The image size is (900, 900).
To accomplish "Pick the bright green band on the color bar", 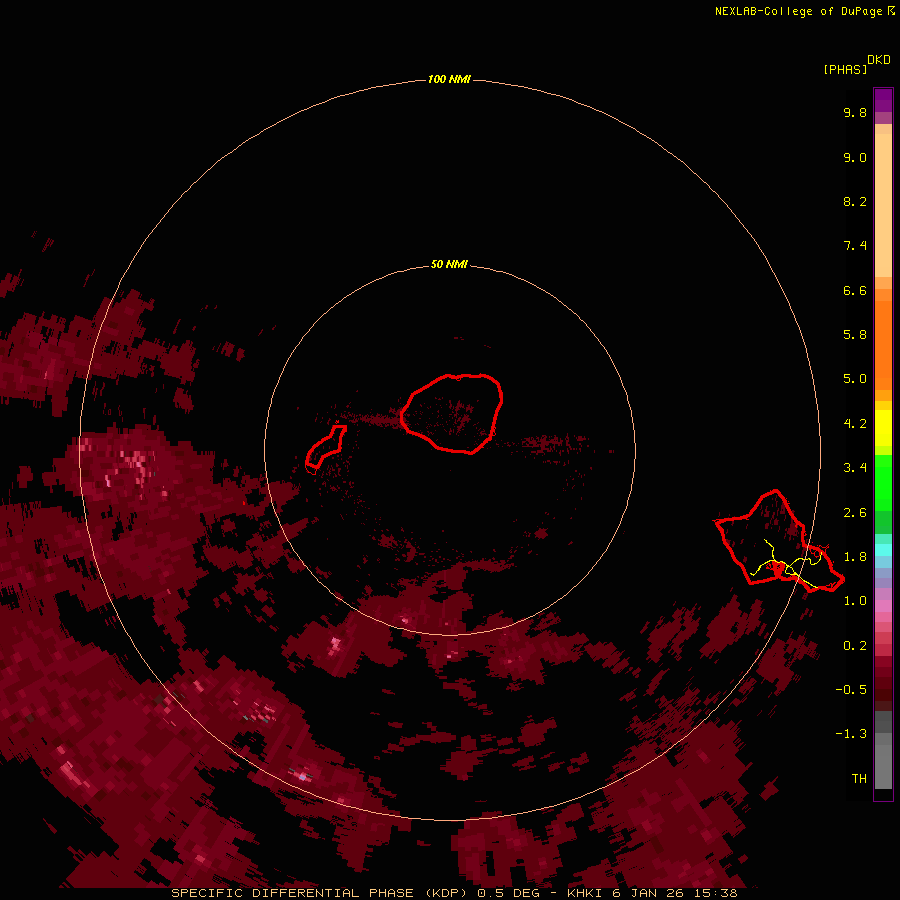I will tap(883, 482).
